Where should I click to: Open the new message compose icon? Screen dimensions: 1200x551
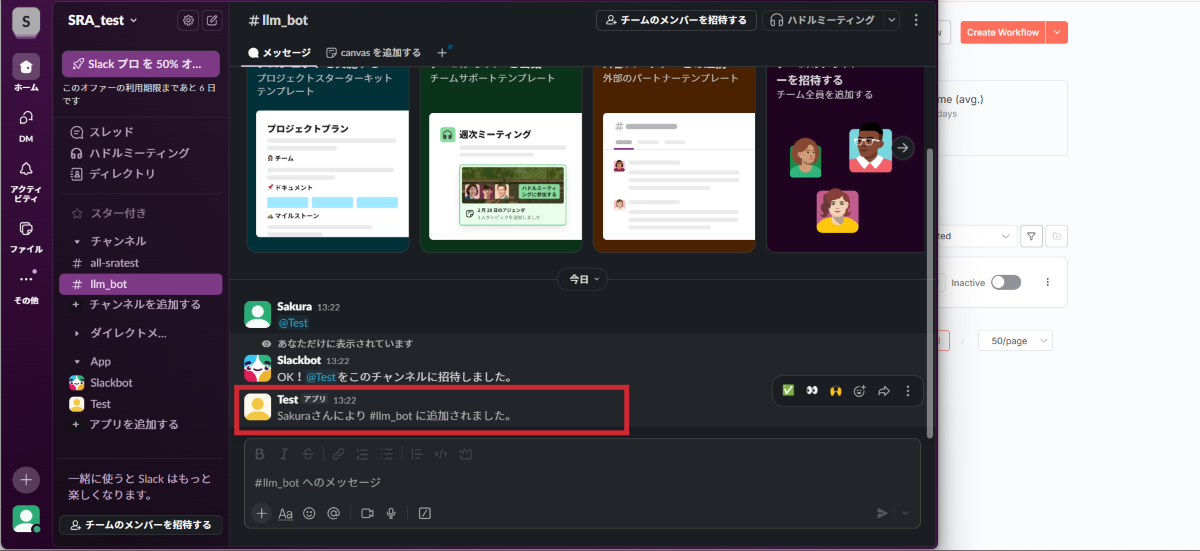click(212, 20)
